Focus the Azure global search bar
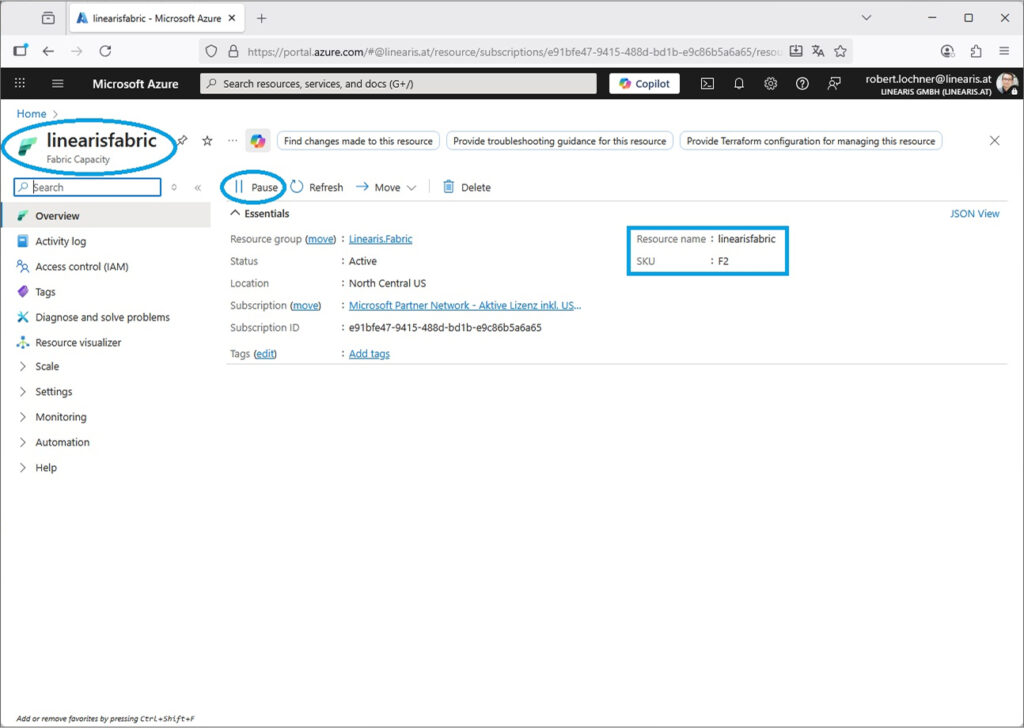The image size is (1024, 728). 398,84
